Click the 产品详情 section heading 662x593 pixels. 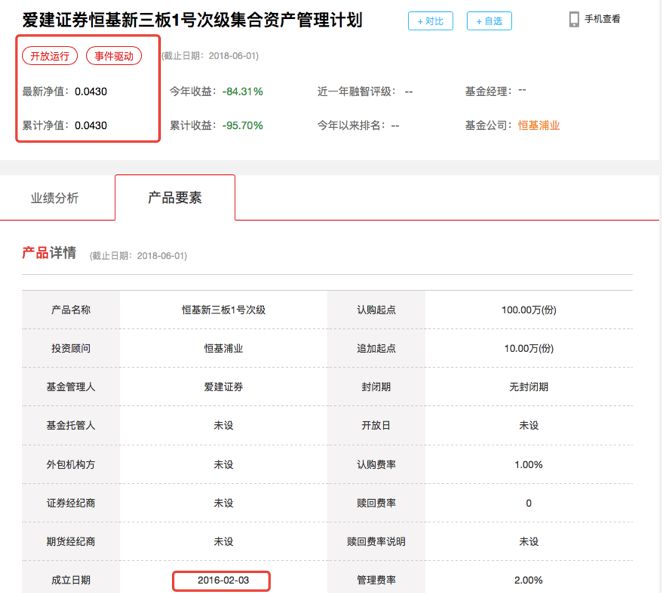click(49, 253)
